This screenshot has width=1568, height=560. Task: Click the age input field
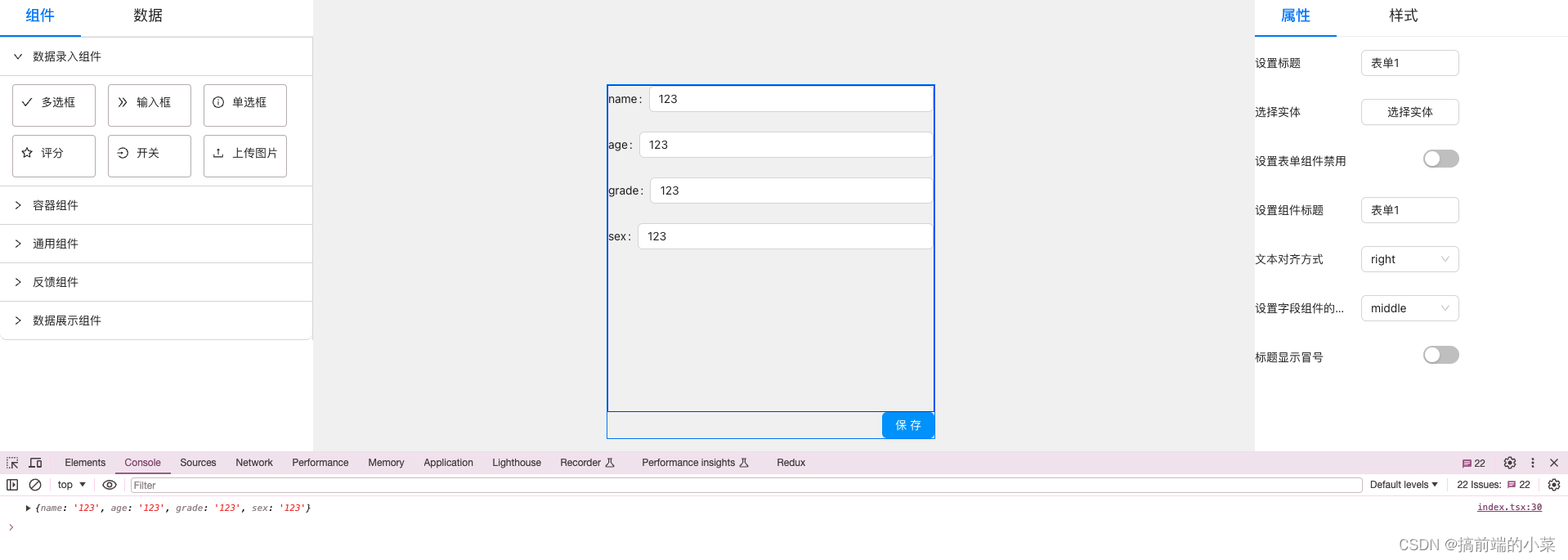(x=786, y=145)
